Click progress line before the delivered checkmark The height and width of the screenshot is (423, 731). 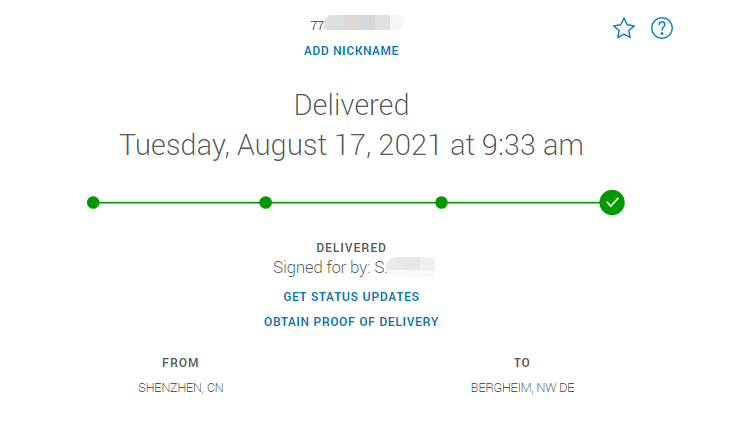click(524, 202)
